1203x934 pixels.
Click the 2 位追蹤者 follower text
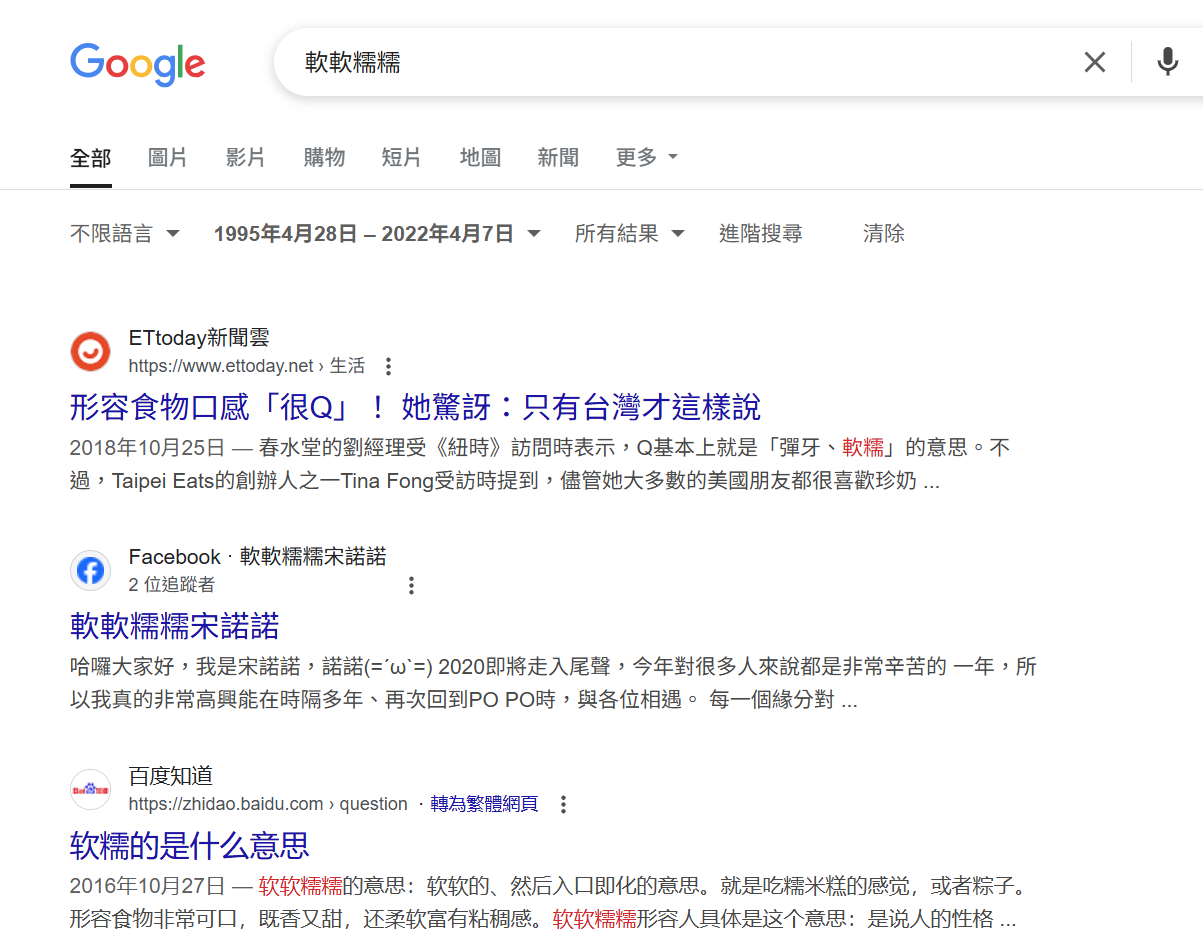point(171,585)
